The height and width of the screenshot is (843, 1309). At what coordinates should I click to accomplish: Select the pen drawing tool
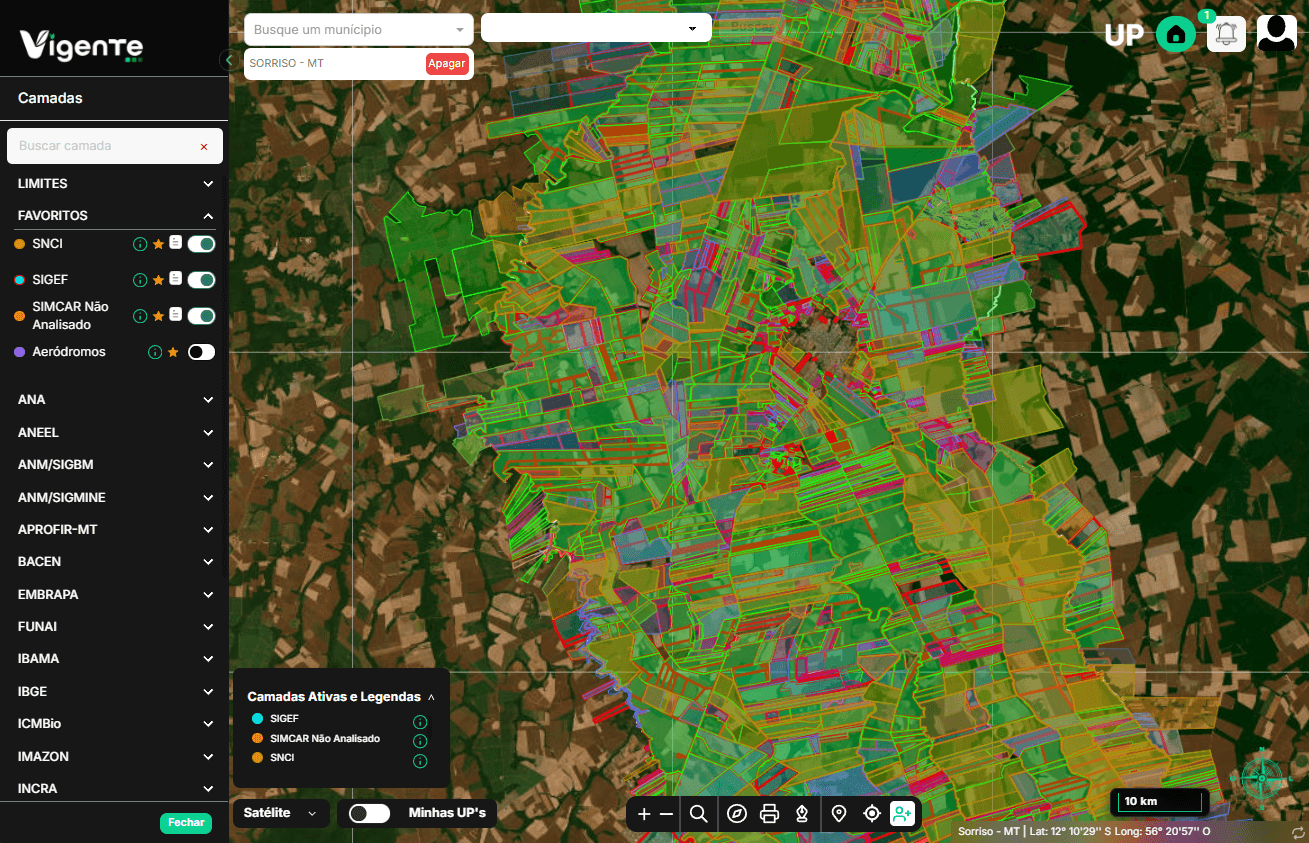[801, 814]
